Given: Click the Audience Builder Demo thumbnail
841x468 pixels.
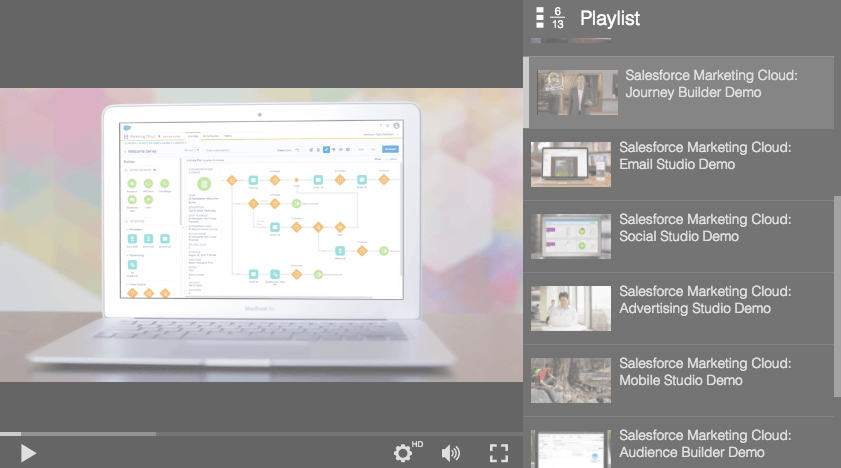Looking at the screenshot, I should pyautogui.click(x=570, y=448).
